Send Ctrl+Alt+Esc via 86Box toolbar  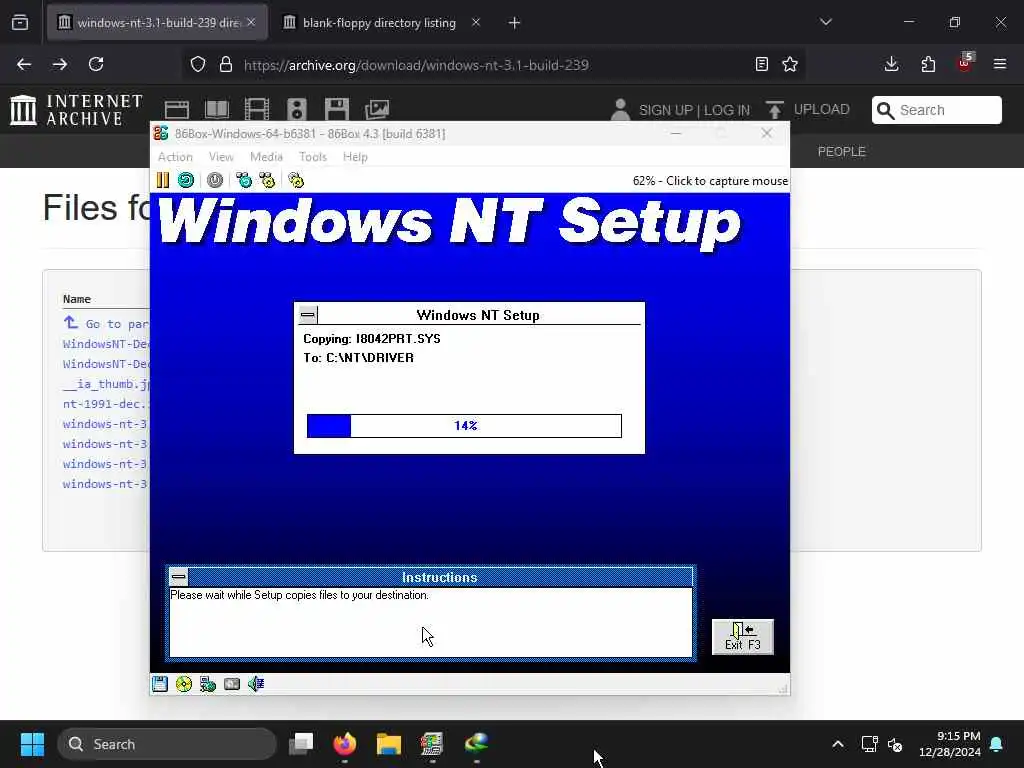point(267,180)
